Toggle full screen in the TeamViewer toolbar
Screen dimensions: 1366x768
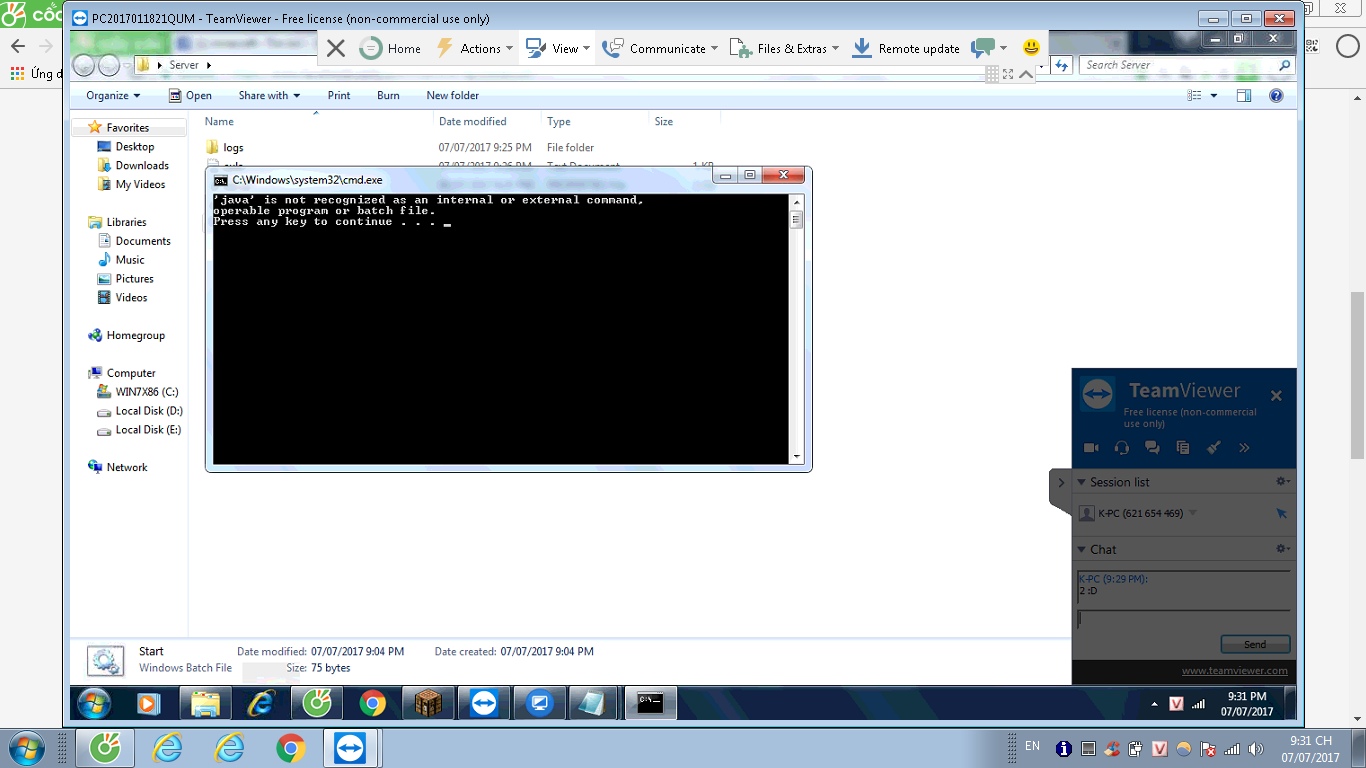(x=1008, y=74)
